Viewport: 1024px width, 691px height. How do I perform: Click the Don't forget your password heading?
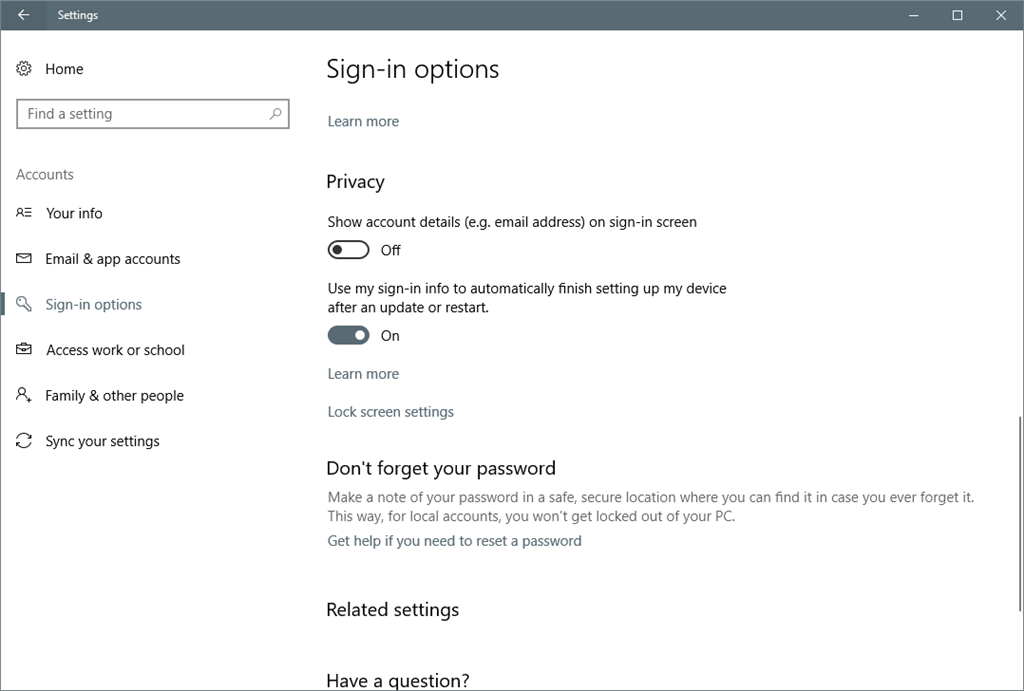[441, 468]
